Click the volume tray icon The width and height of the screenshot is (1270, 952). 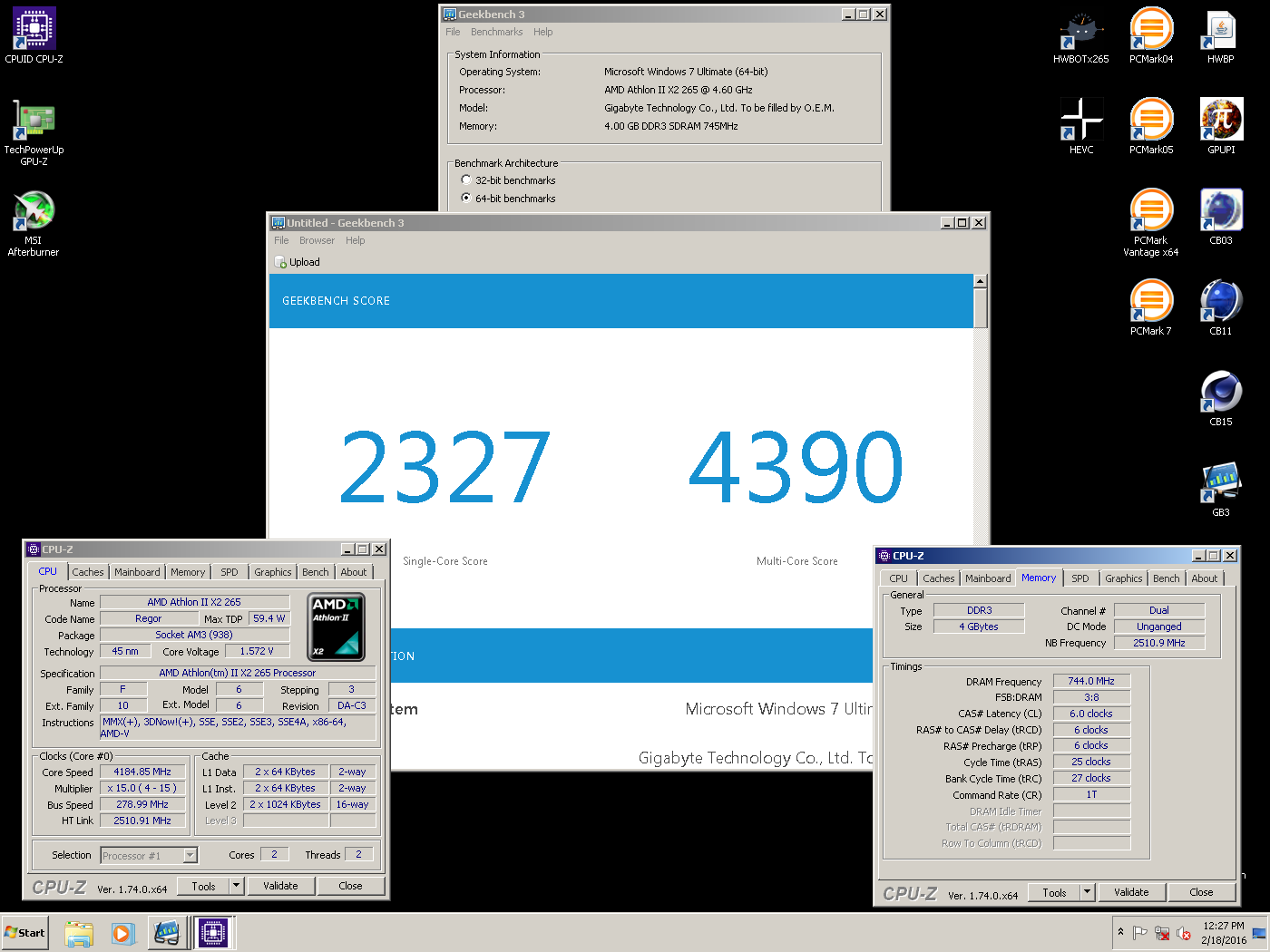(x=1184, y=933)
